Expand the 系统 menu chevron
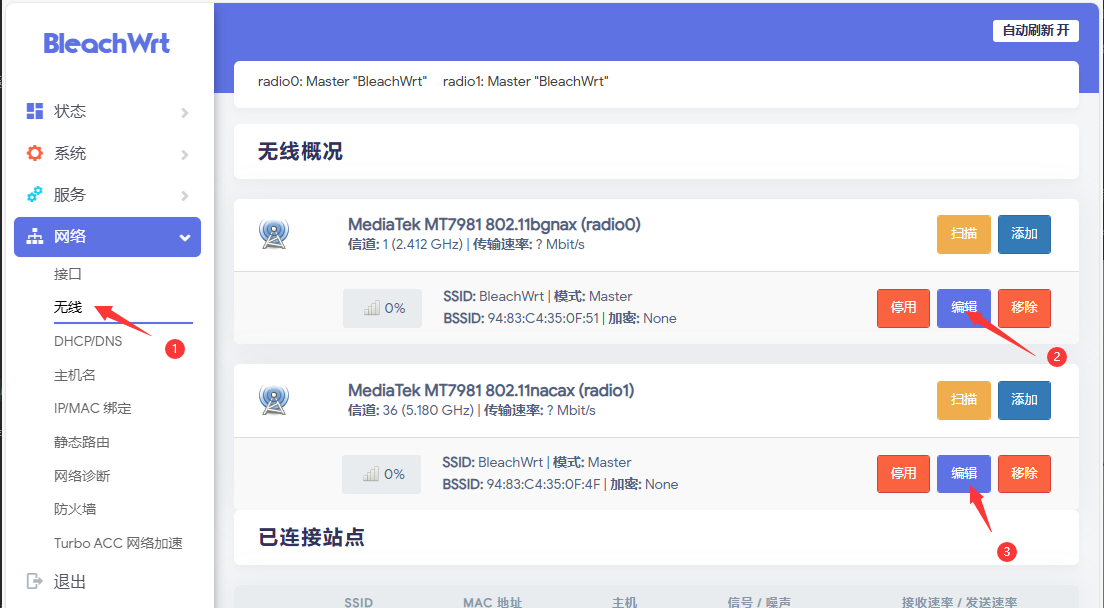 pyautogui.click(x=184, y=154)
